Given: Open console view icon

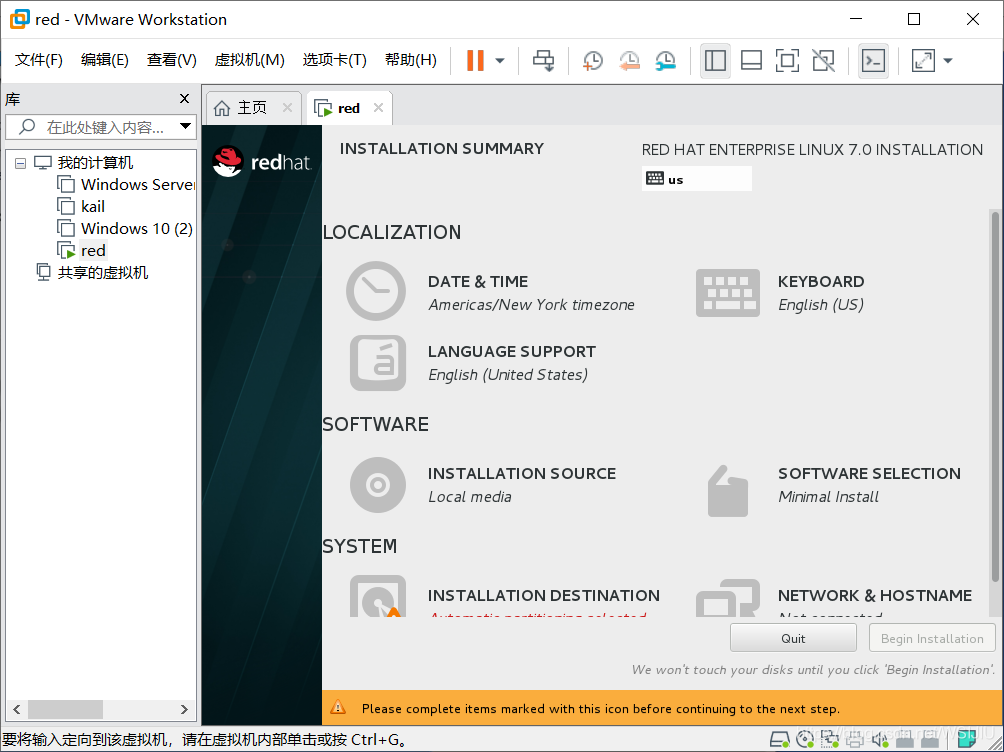Looking at the screenshot, I should point(873,61).
